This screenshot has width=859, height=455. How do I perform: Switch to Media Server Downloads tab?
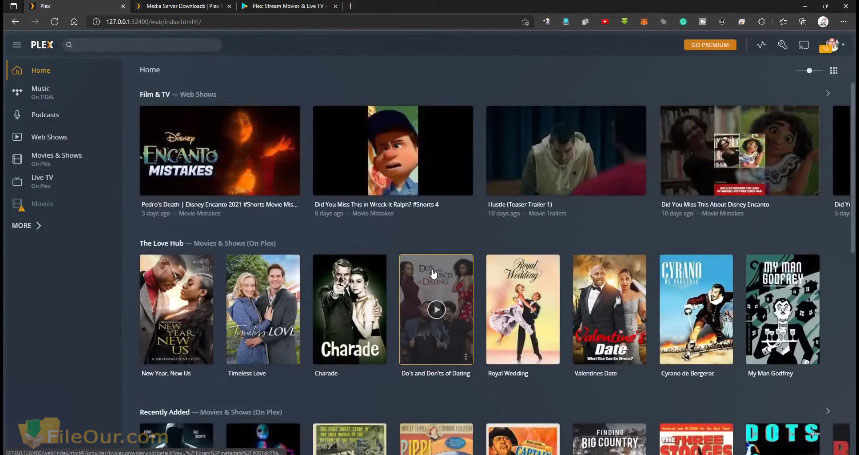182,6
